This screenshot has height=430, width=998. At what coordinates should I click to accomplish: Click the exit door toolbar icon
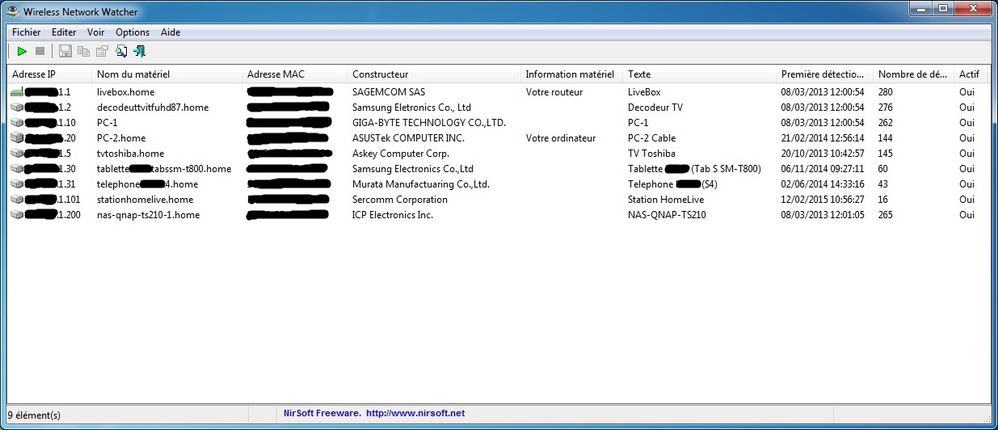coord(140,52)
